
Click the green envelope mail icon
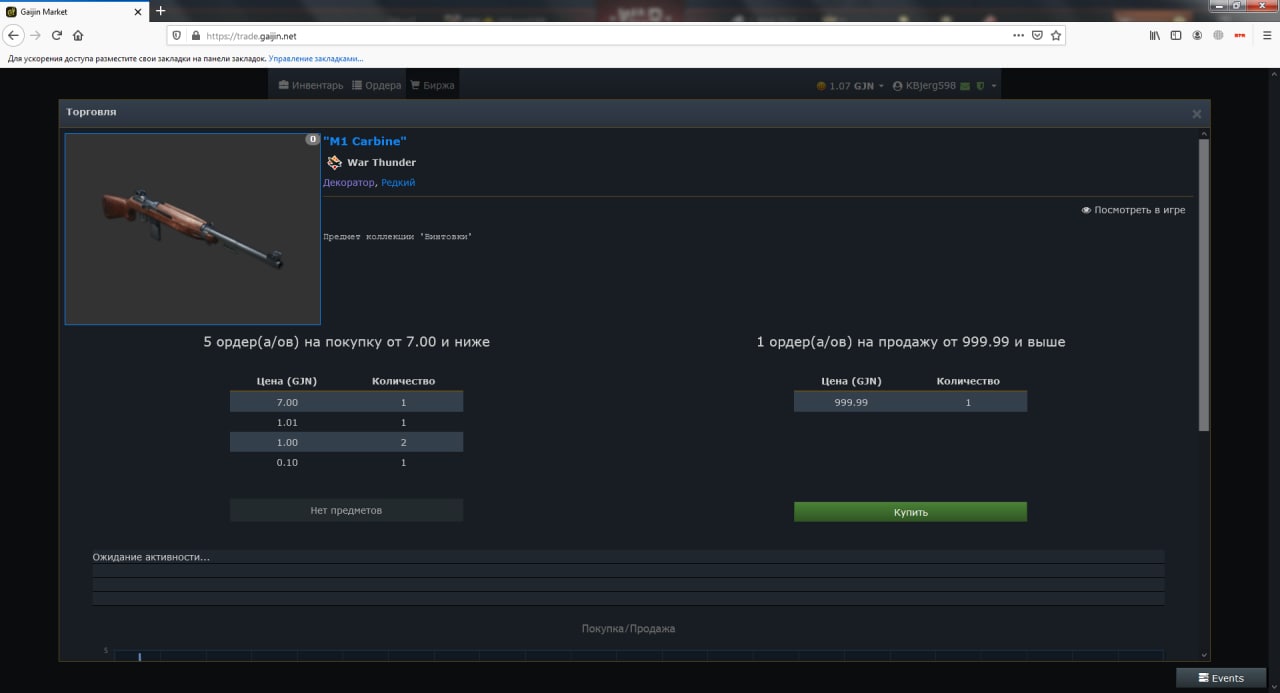[965, 86]
